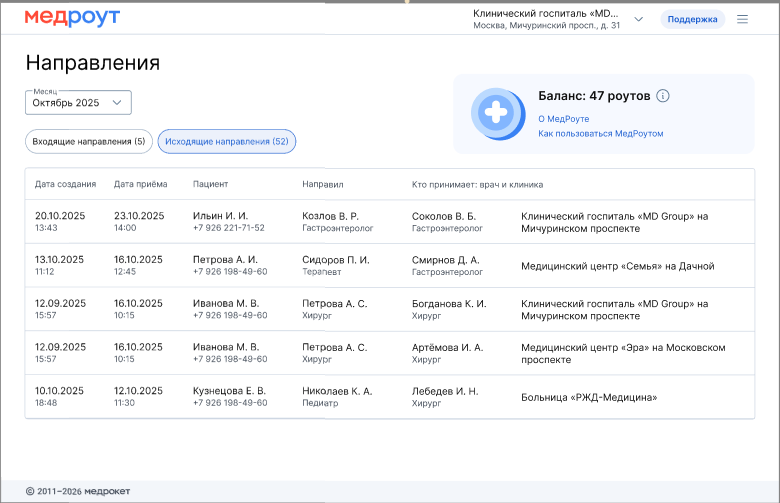
Task: Click referring doctor Сидоров П. И.
Action: 336,260
